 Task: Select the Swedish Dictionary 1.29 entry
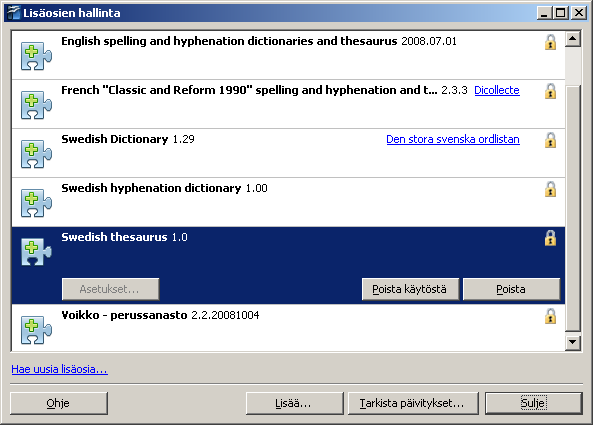pos(288,153)
